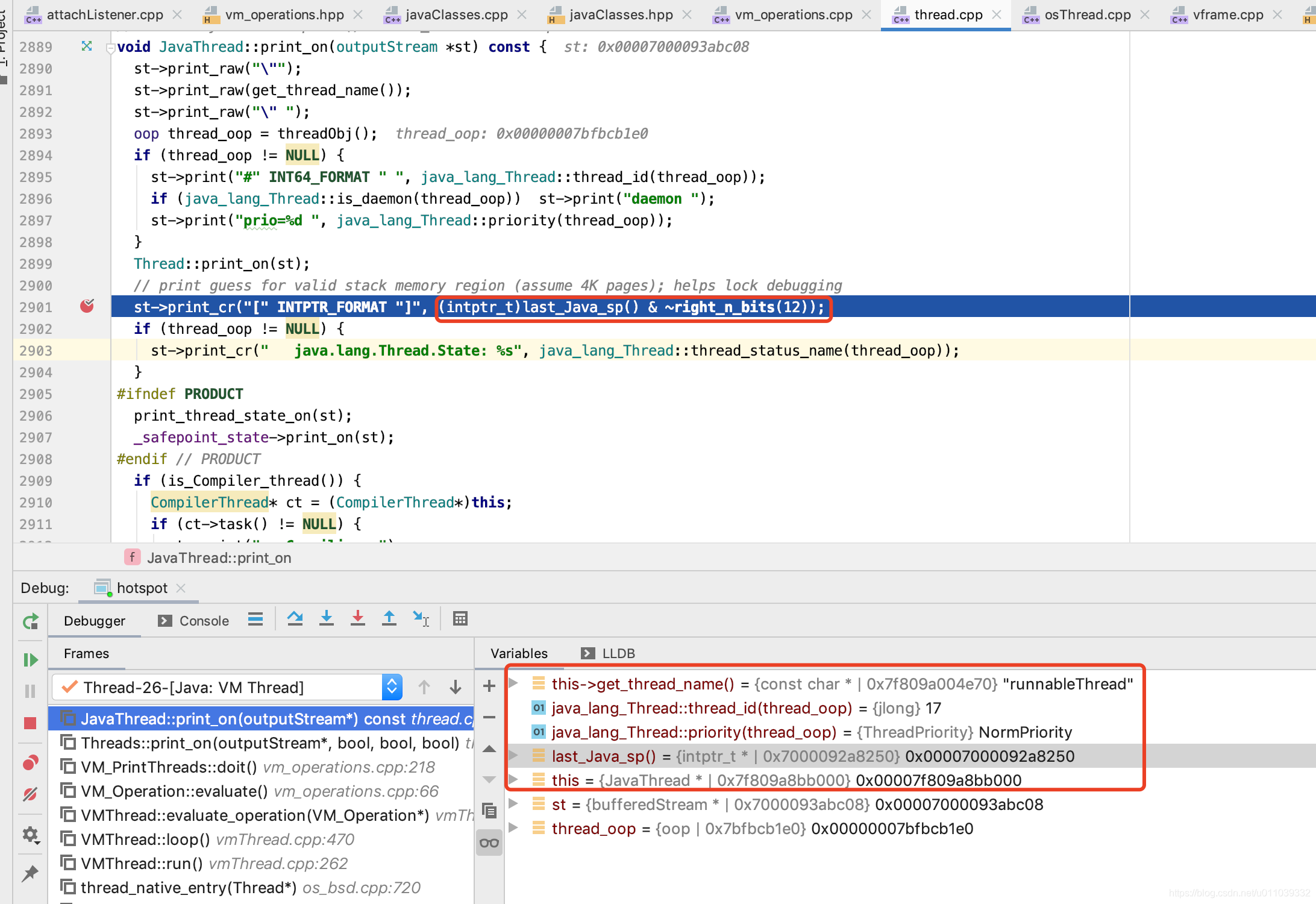This screenshot has width=1316, height=904.
Task: Toggle breakpoint at line 2901
Action: click(87, 307)
